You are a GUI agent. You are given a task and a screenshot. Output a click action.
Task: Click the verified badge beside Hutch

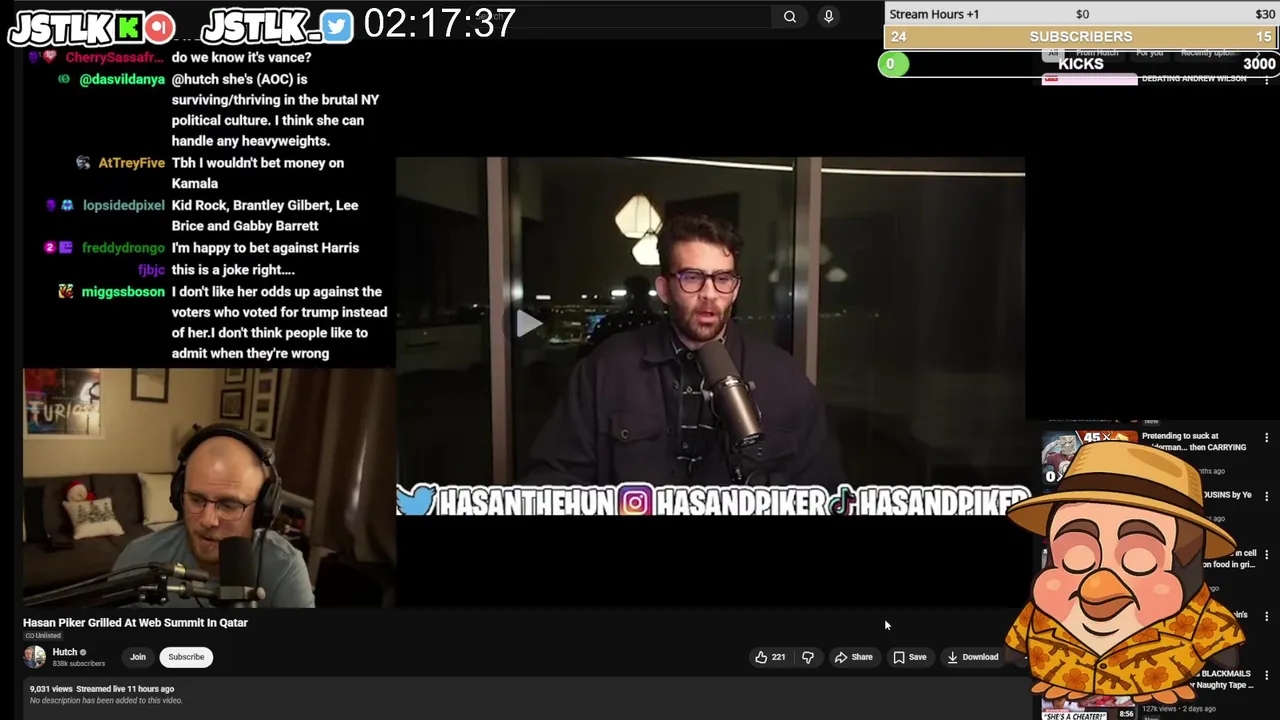[x=83, y=652]
